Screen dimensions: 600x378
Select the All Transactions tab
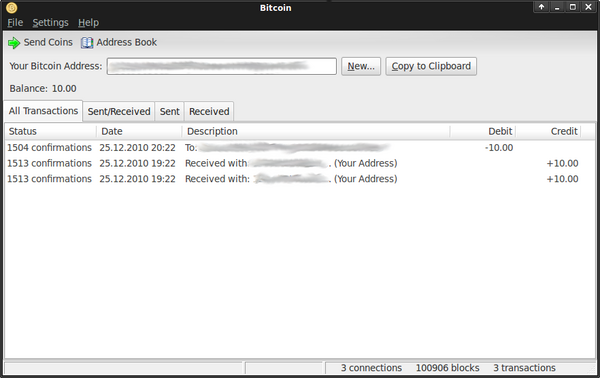click(43, 111)
